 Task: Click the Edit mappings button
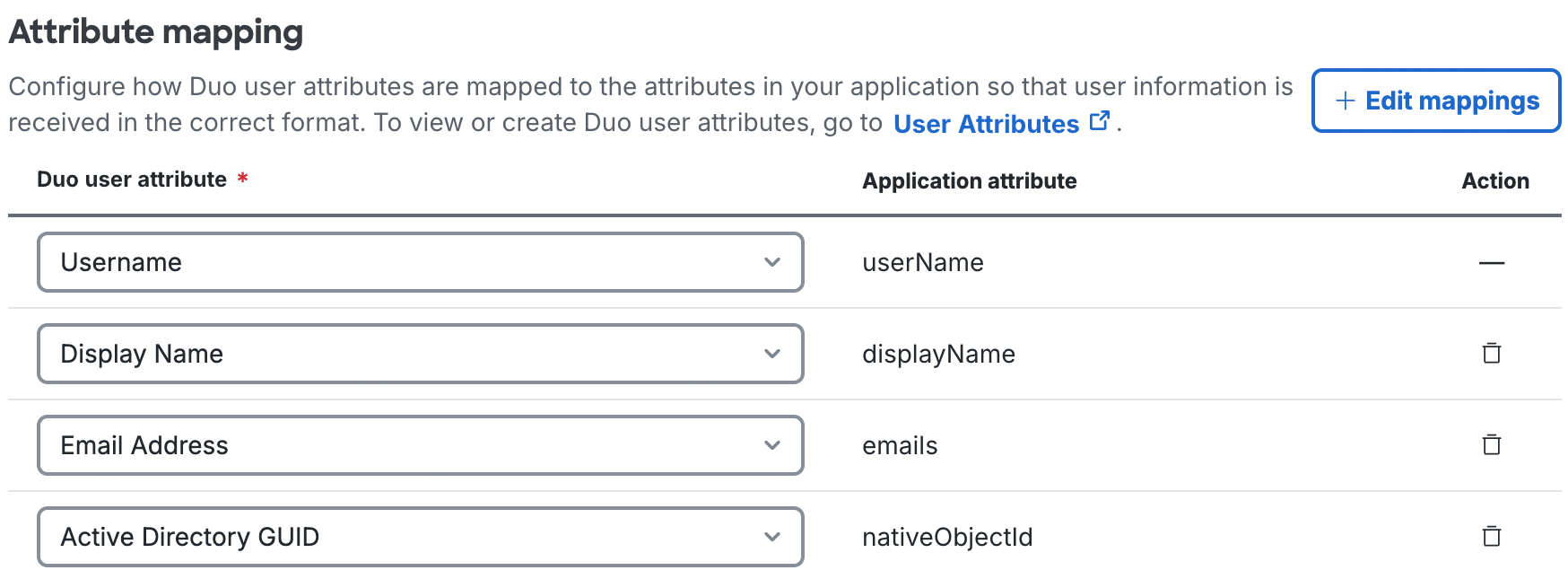pyautogui.click(x=1436, y=101)
